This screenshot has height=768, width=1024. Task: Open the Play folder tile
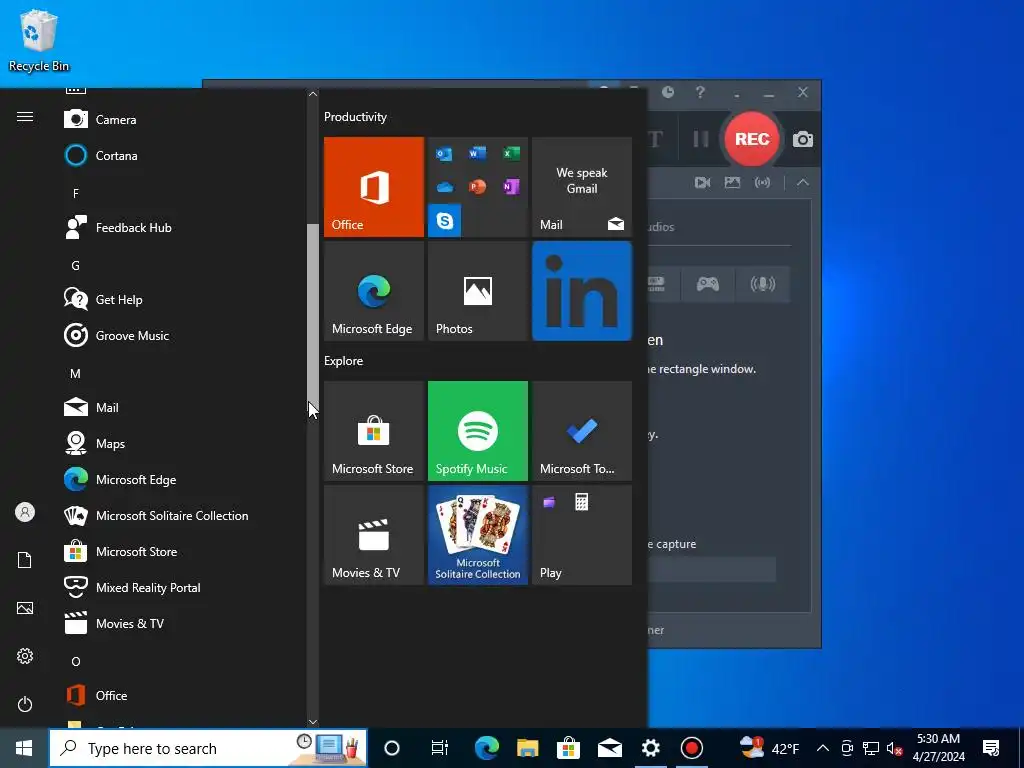582,535
